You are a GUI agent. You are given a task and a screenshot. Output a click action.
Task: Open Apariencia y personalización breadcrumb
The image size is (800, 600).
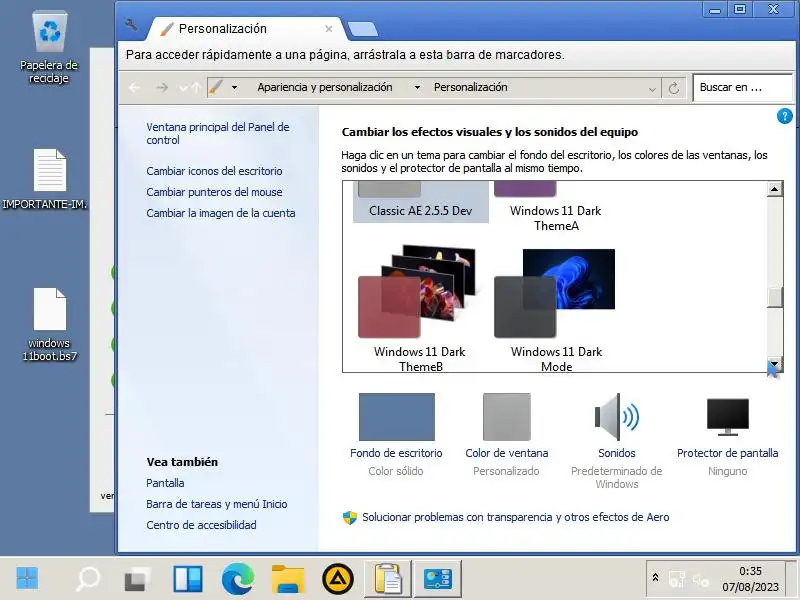tap(325, 87)
